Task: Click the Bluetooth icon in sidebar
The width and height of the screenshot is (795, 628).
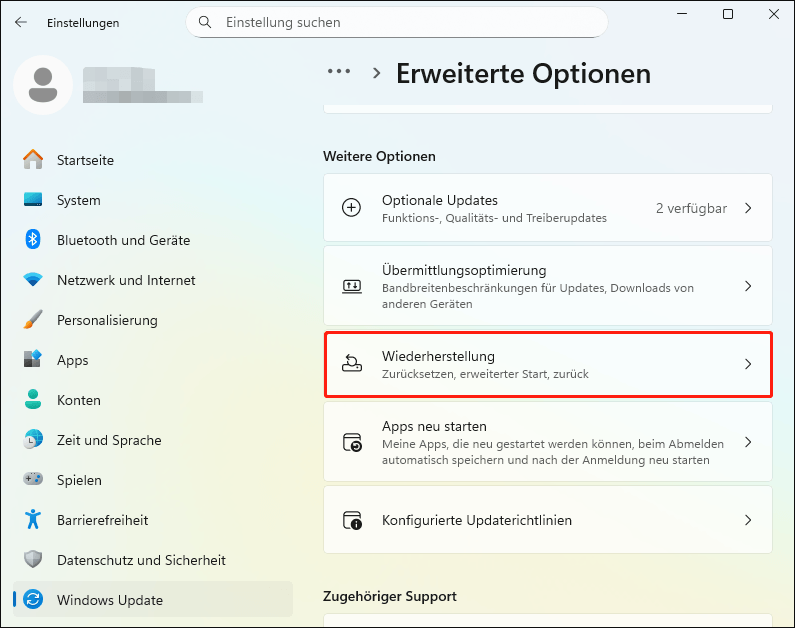Action: (33, 239)
